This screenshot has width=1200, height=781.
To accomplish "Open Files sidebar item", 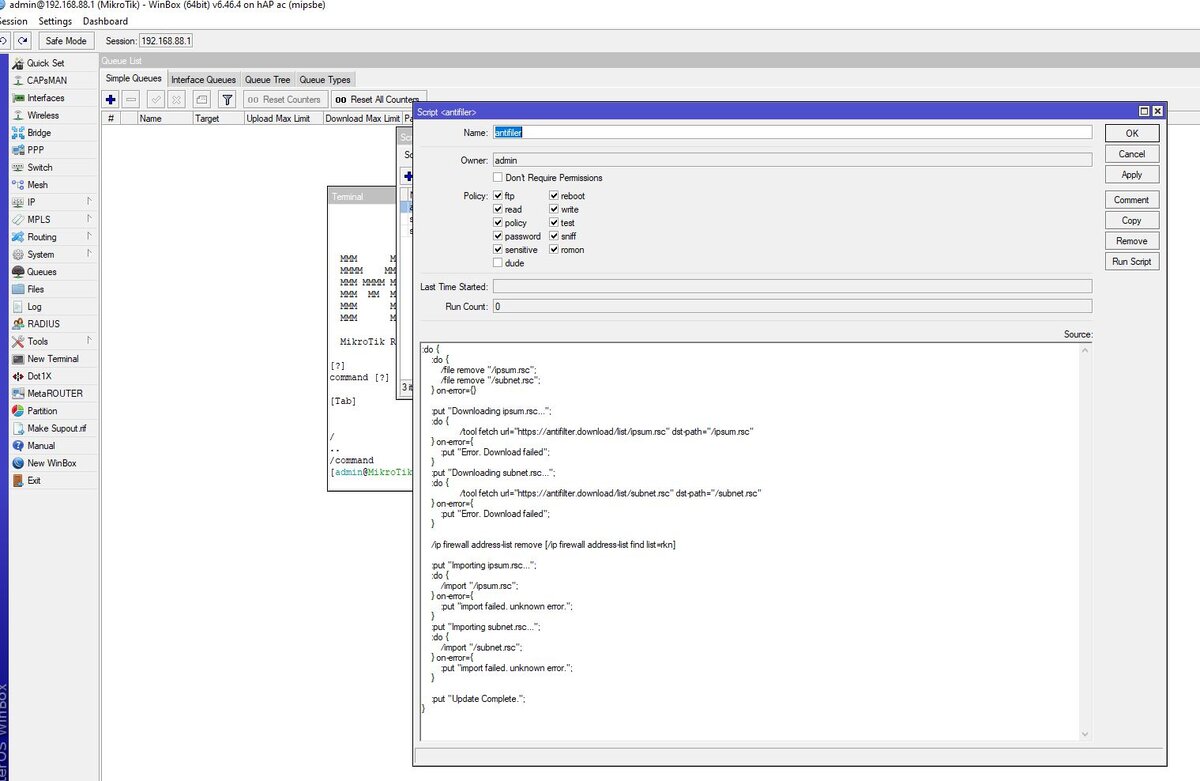I will pyautogui.click(x=35, y=289).
